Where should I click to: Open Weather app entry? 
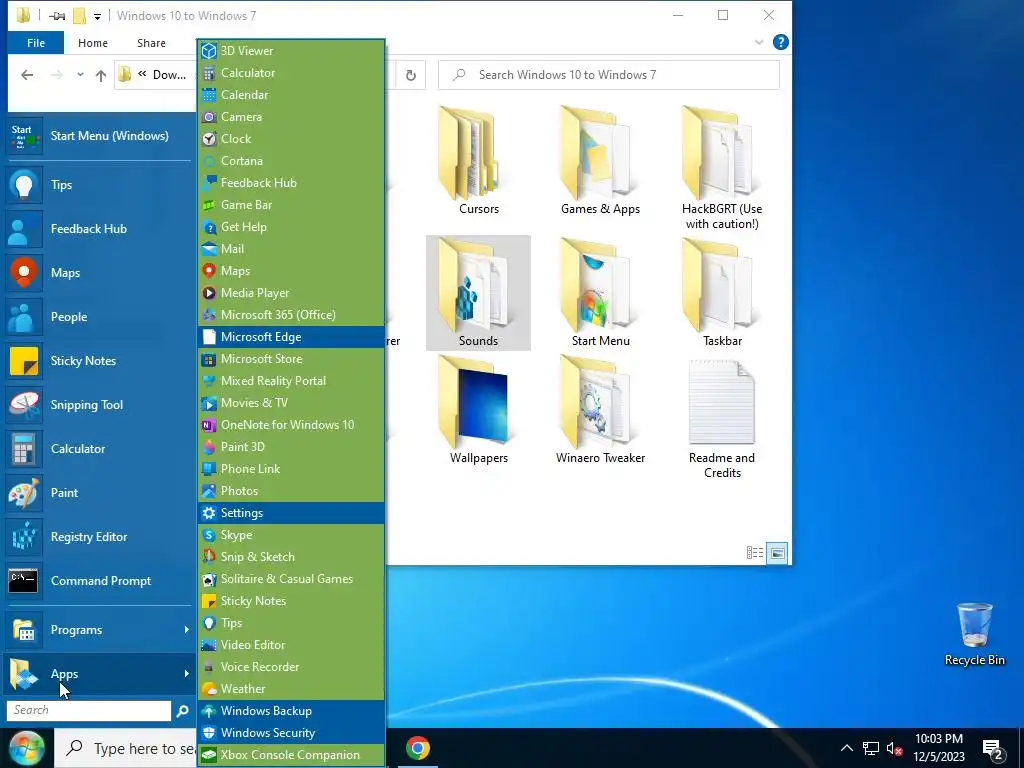(x=291, y=688)
